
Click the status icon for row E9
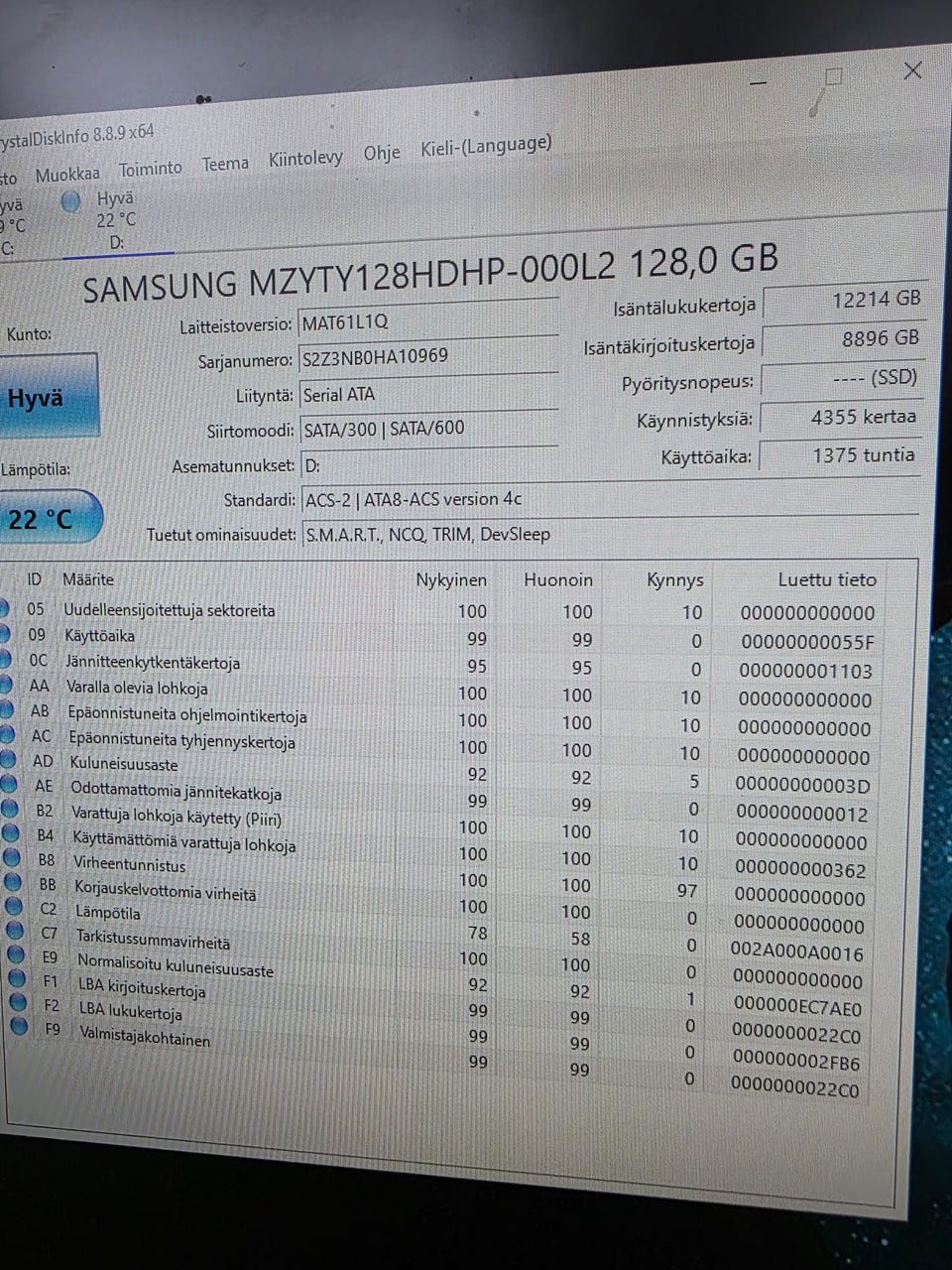pos(16,954)
